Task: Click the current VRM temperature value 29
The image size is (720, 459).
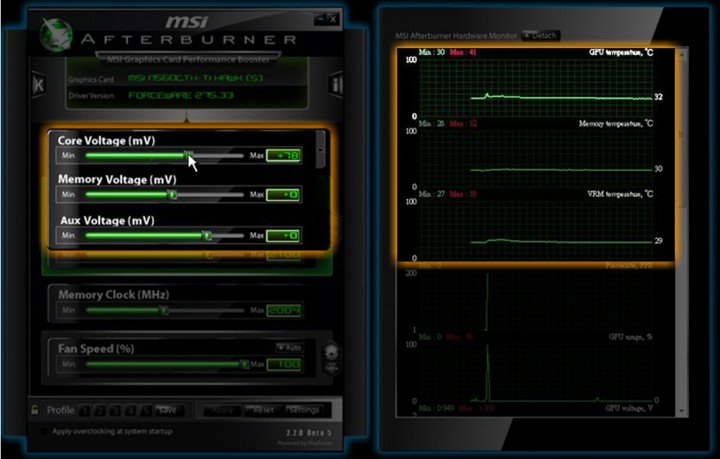Action: coord(658,241)
